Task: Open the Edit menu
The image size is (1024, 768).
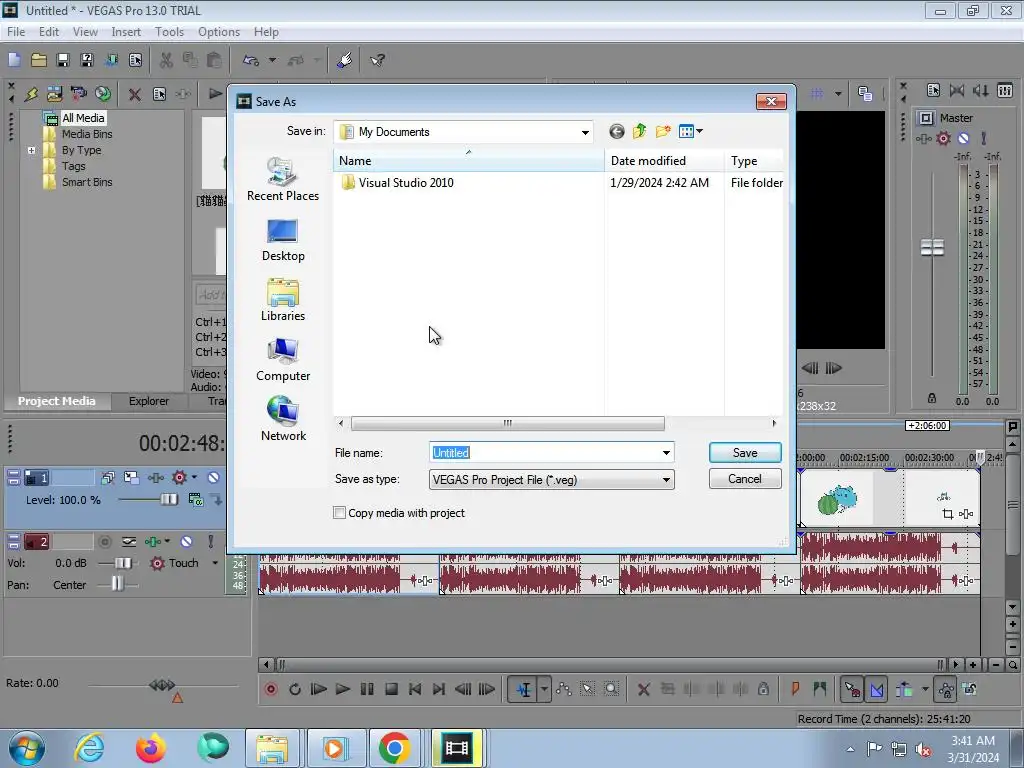Action: [x=48, y=32]
